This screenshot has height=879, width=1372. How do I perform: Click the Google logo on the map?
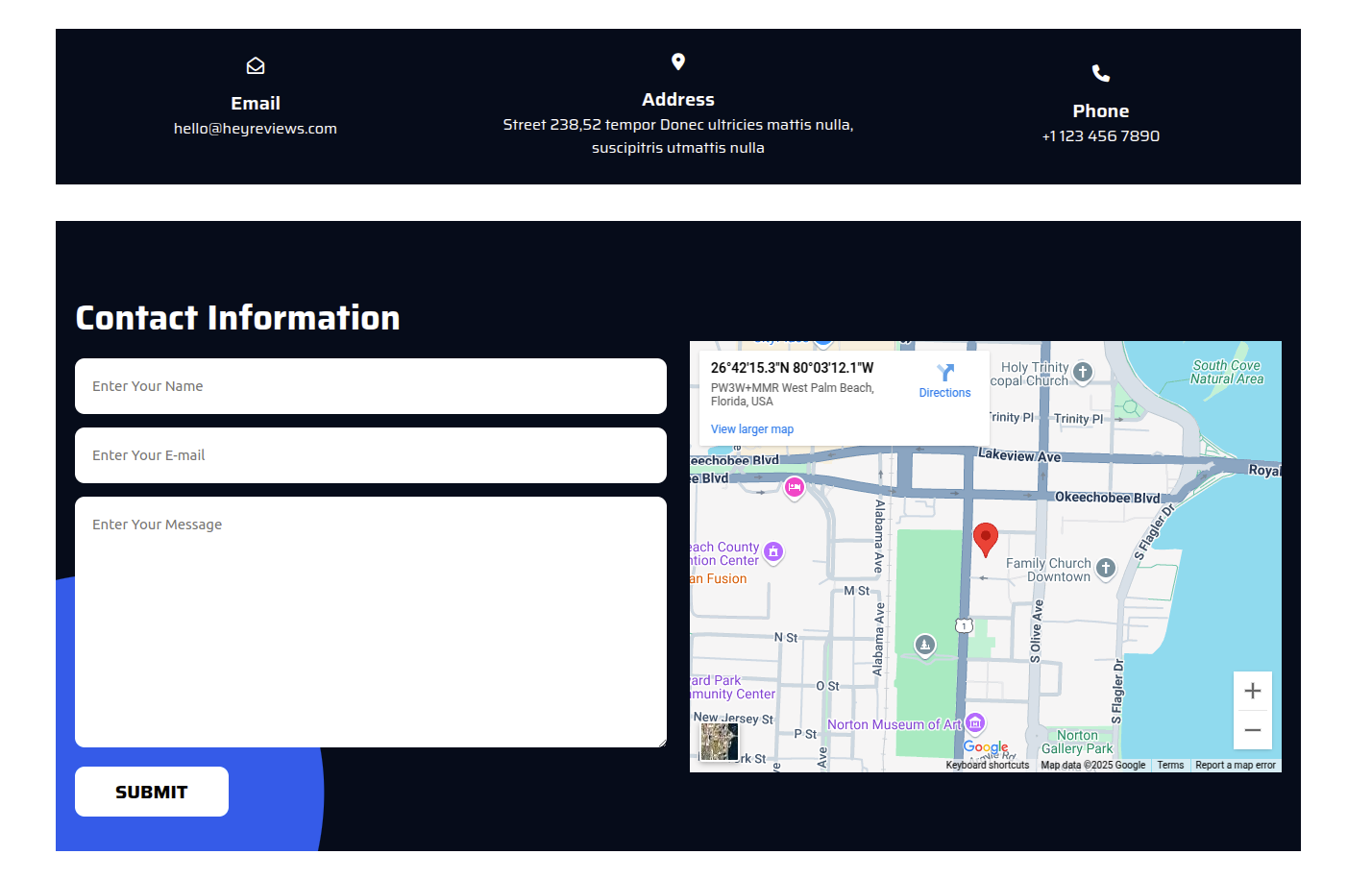tap(986, 747)
